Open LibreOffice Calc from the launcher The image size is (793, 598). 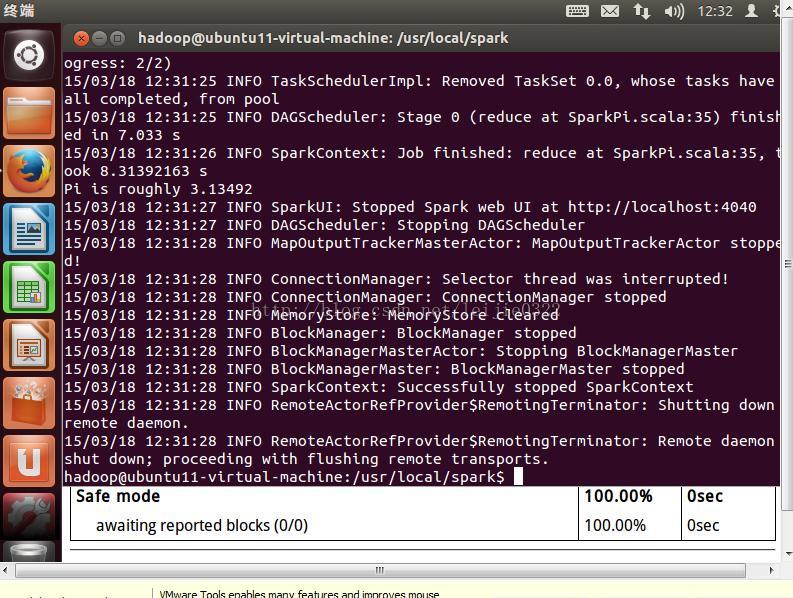coord(29,287)
